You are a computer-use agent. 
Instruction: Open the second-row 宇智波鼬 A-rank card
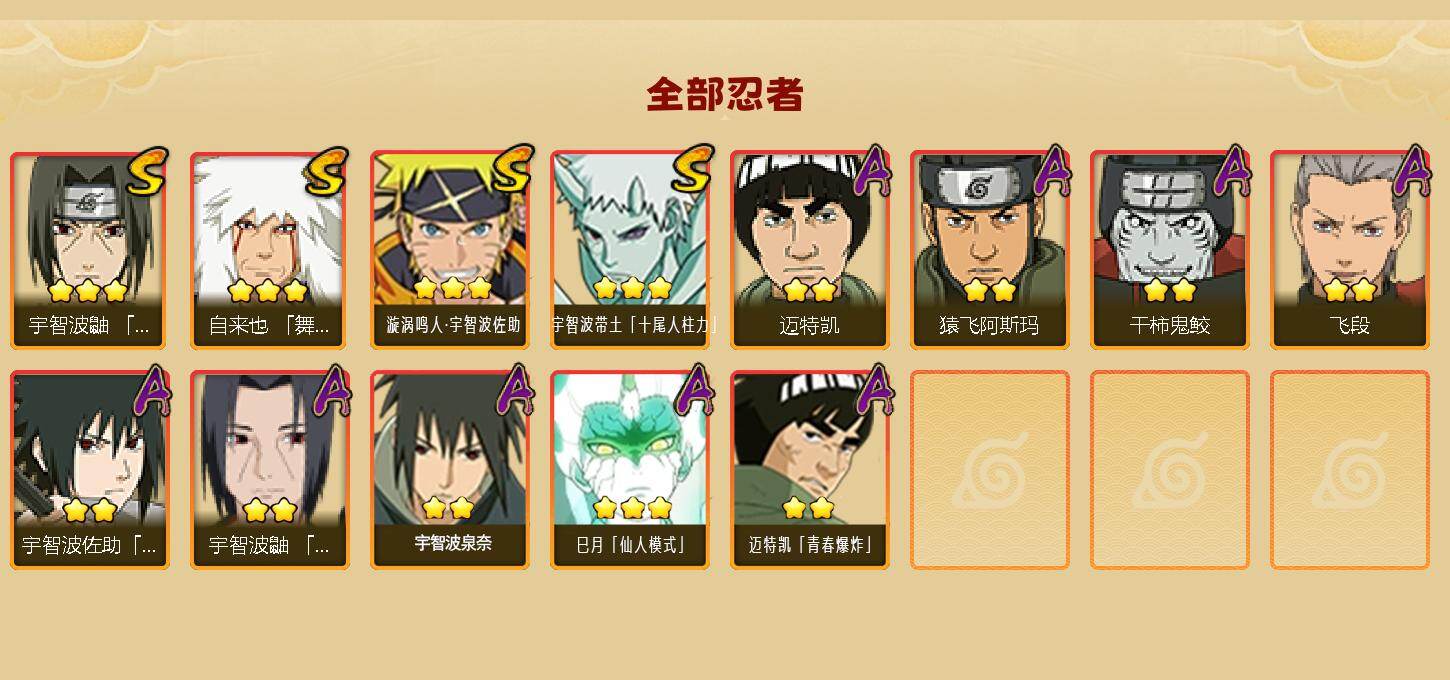pos(268,470)
